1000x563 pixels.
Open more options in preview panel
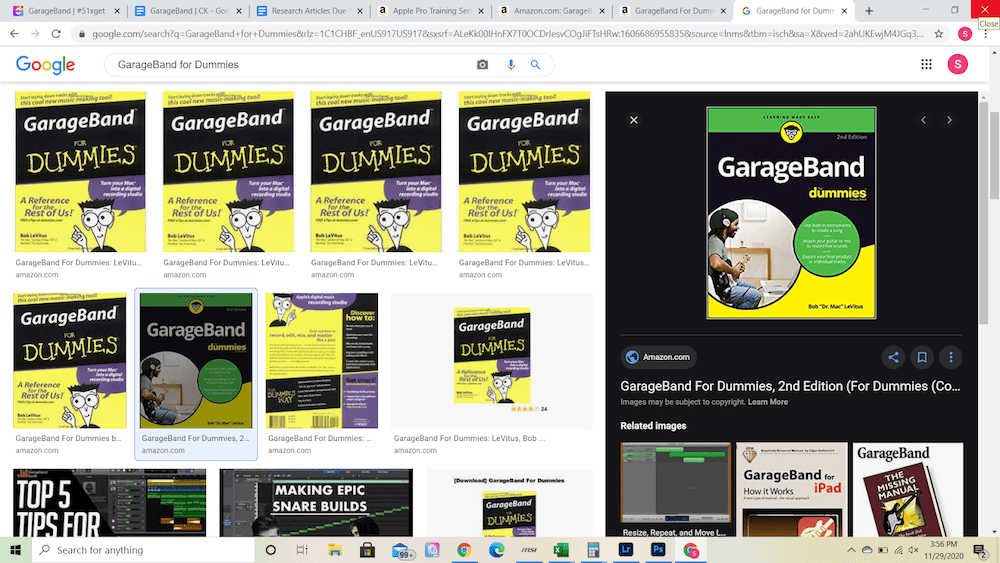(951, 357)
